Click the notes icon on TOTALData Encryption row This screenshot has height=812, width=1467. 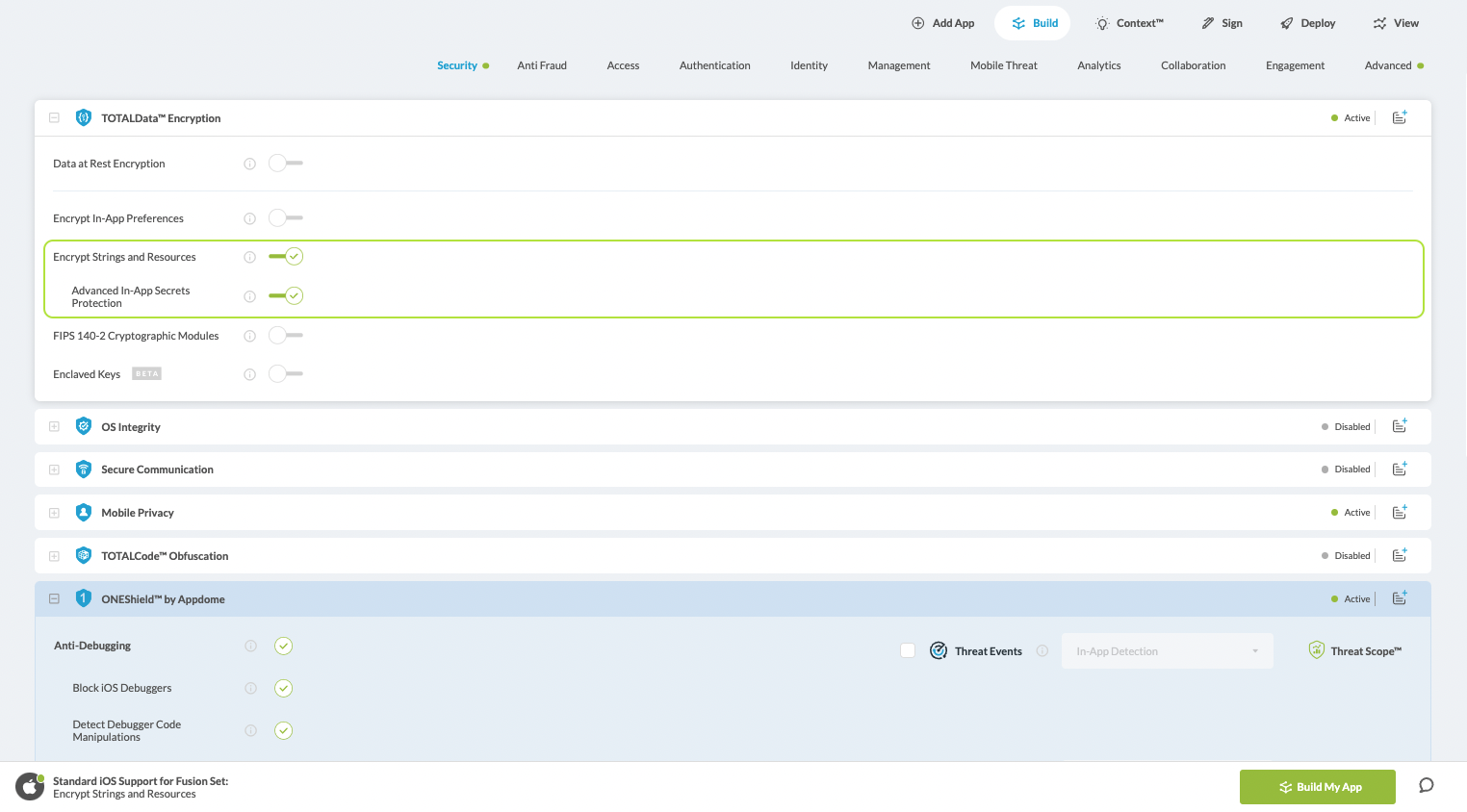pyautogui.click(x=1400, y=117)
